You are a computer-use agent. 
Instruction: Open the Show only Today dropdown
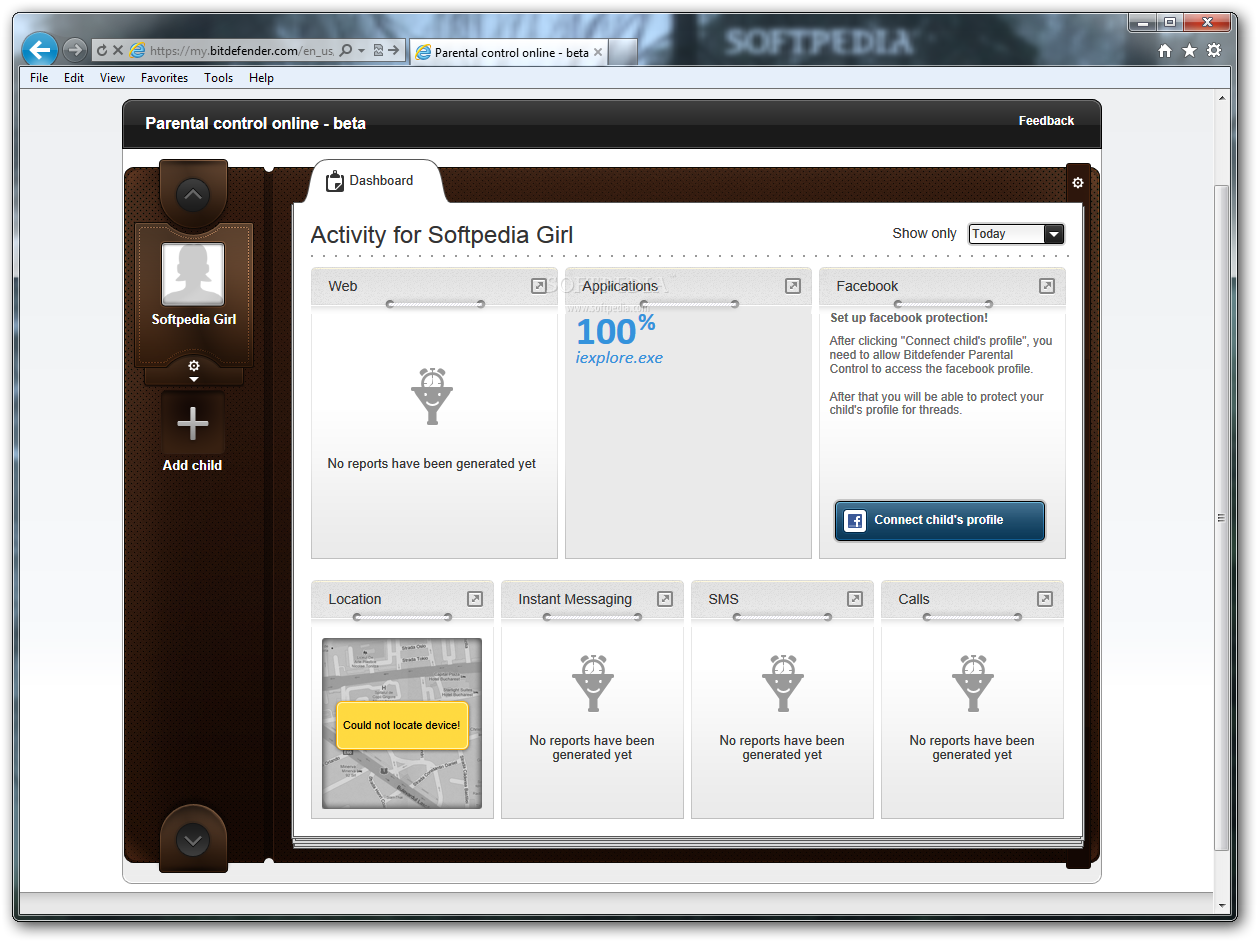coord(1016,234)
